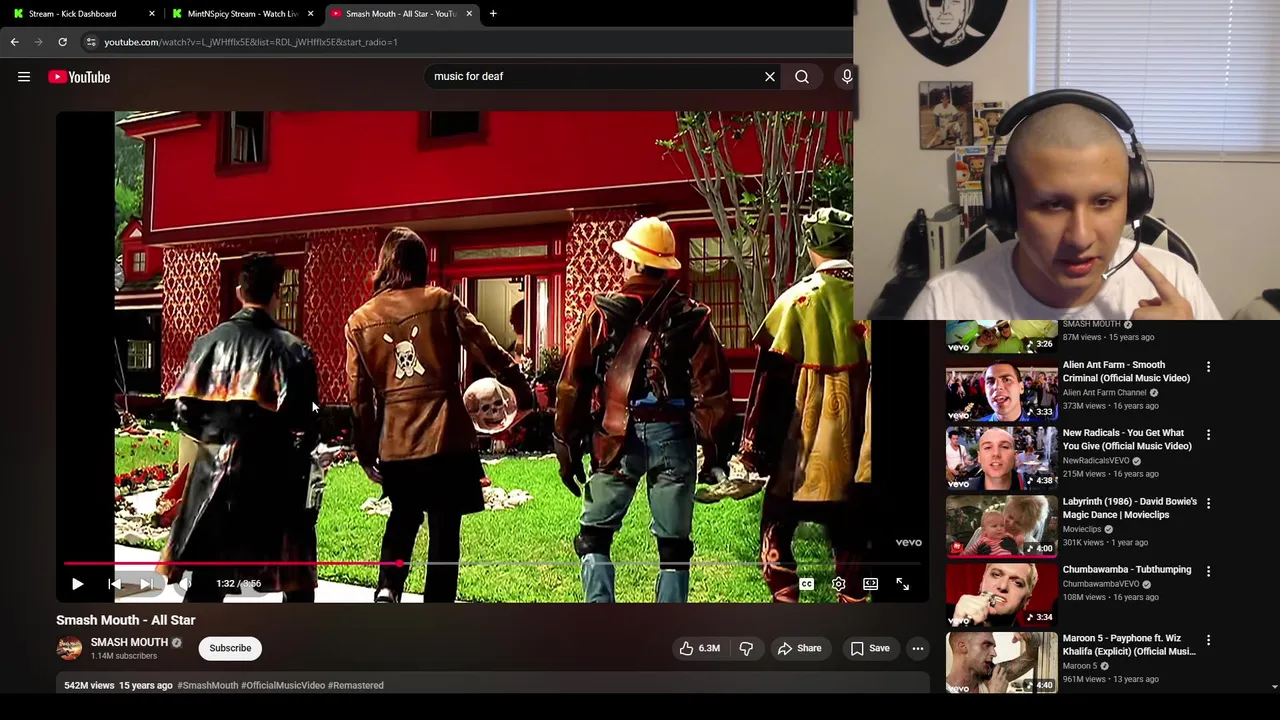
Task: Open options menu for Chumbawamba video
Action: click(x=1208, y=571)
